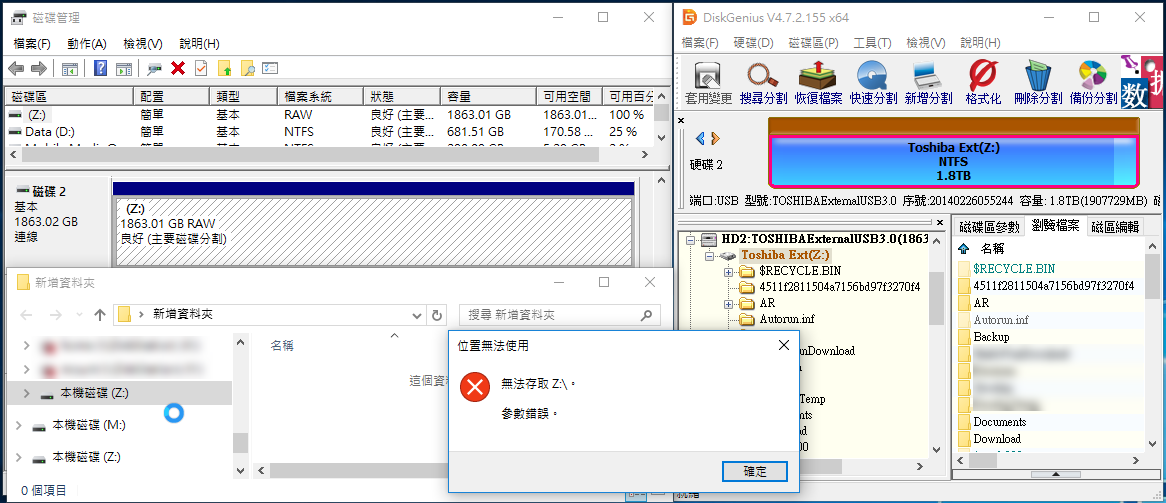Click Forward arrow in Disk Management toolbar

(x=39, y=68)
